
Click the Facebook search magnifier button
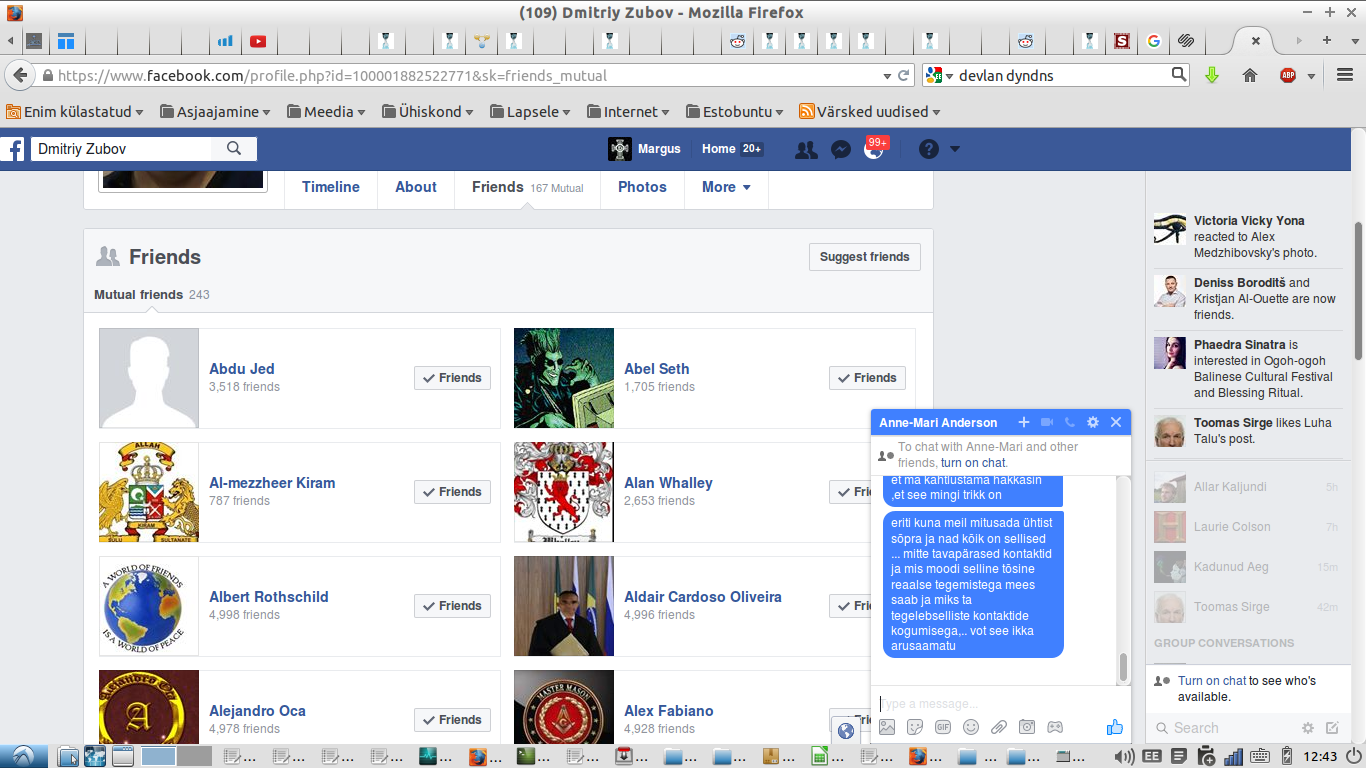[234, 149]
